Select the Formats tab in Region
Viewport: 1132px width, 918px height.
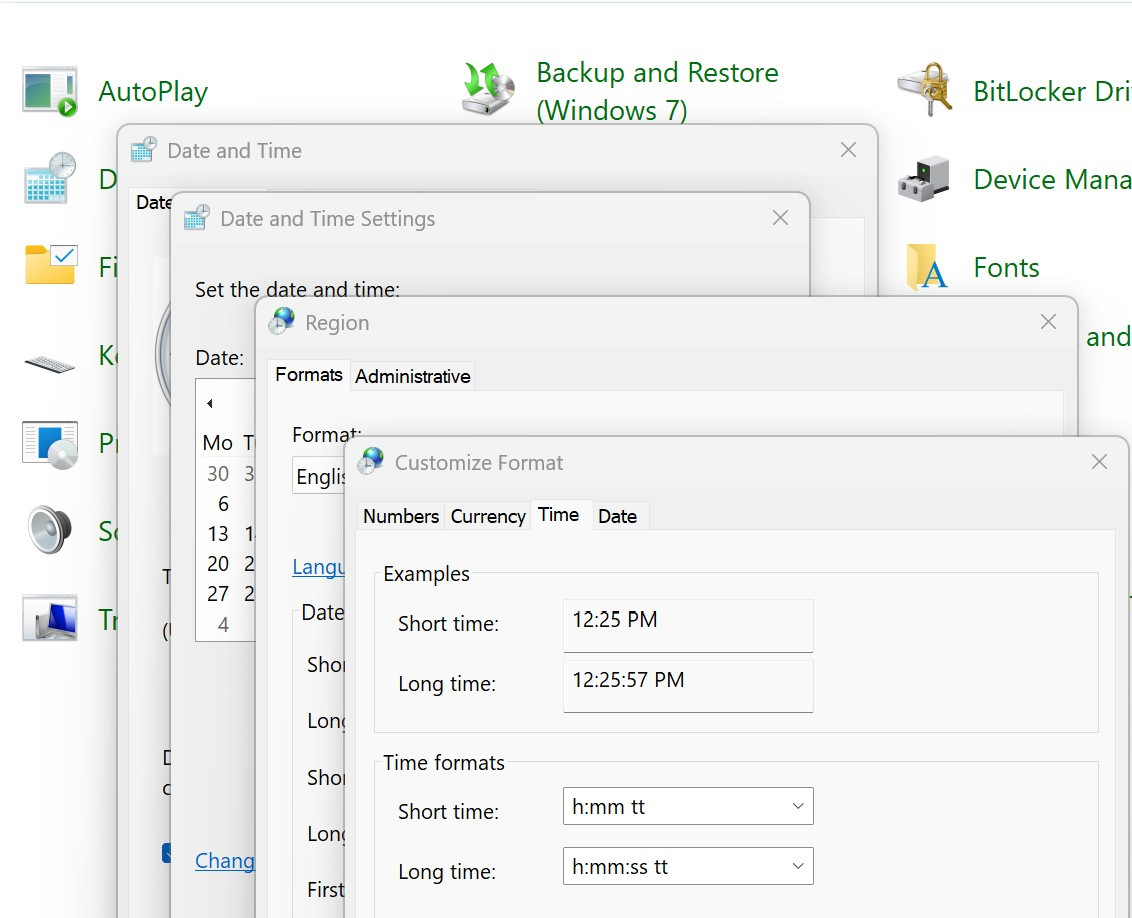(309, 375)
